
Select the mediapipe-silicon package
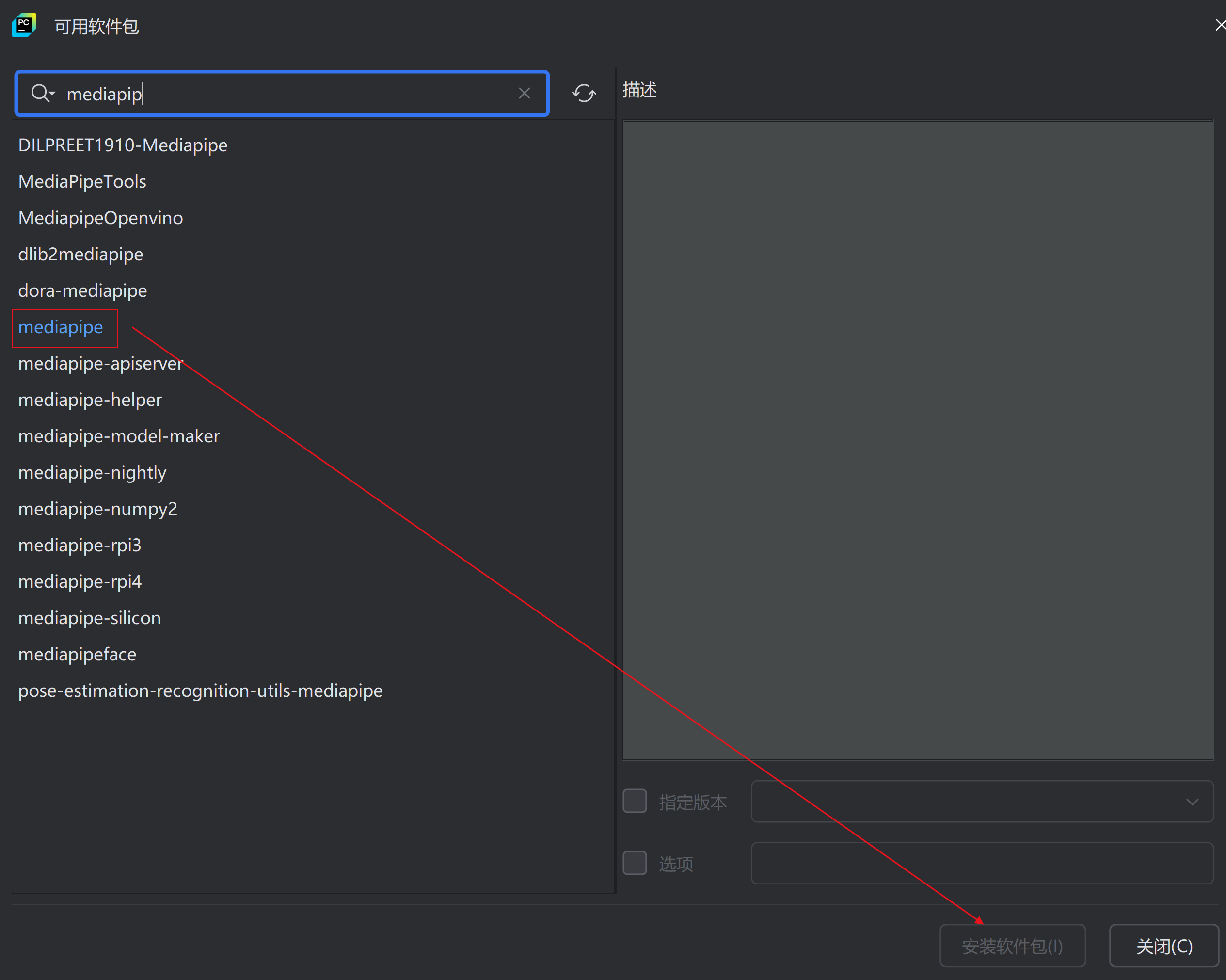[90, 618]
